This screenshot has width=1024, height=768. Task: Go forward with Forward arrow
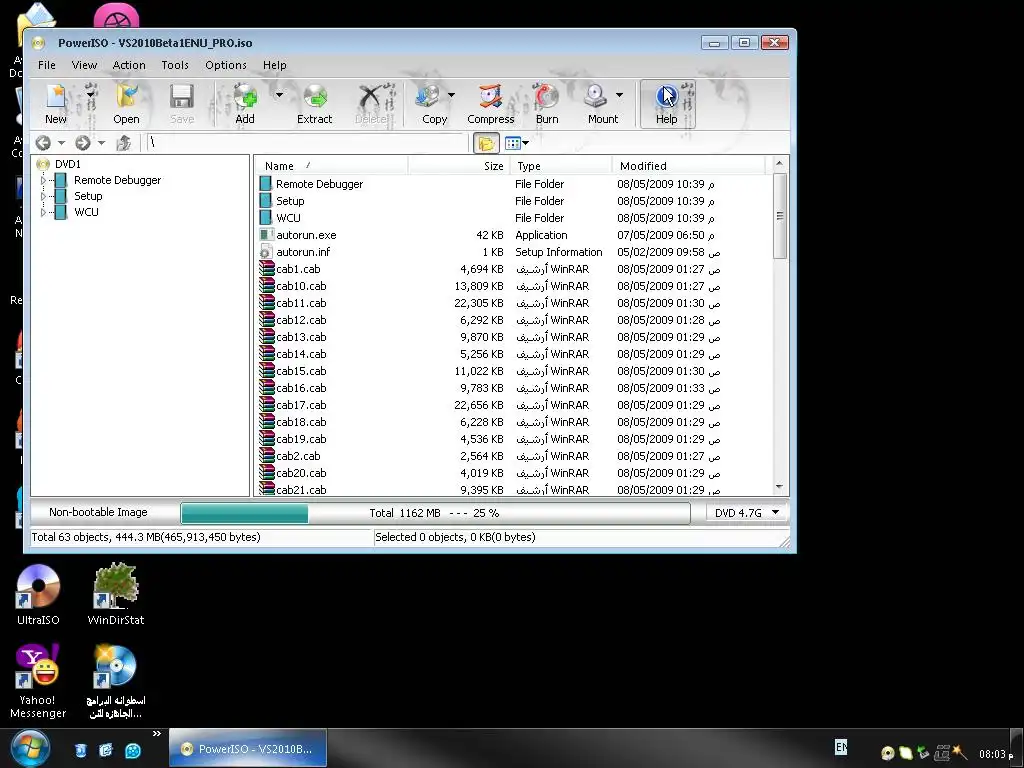pyautogui.click(x=83, y=143)
